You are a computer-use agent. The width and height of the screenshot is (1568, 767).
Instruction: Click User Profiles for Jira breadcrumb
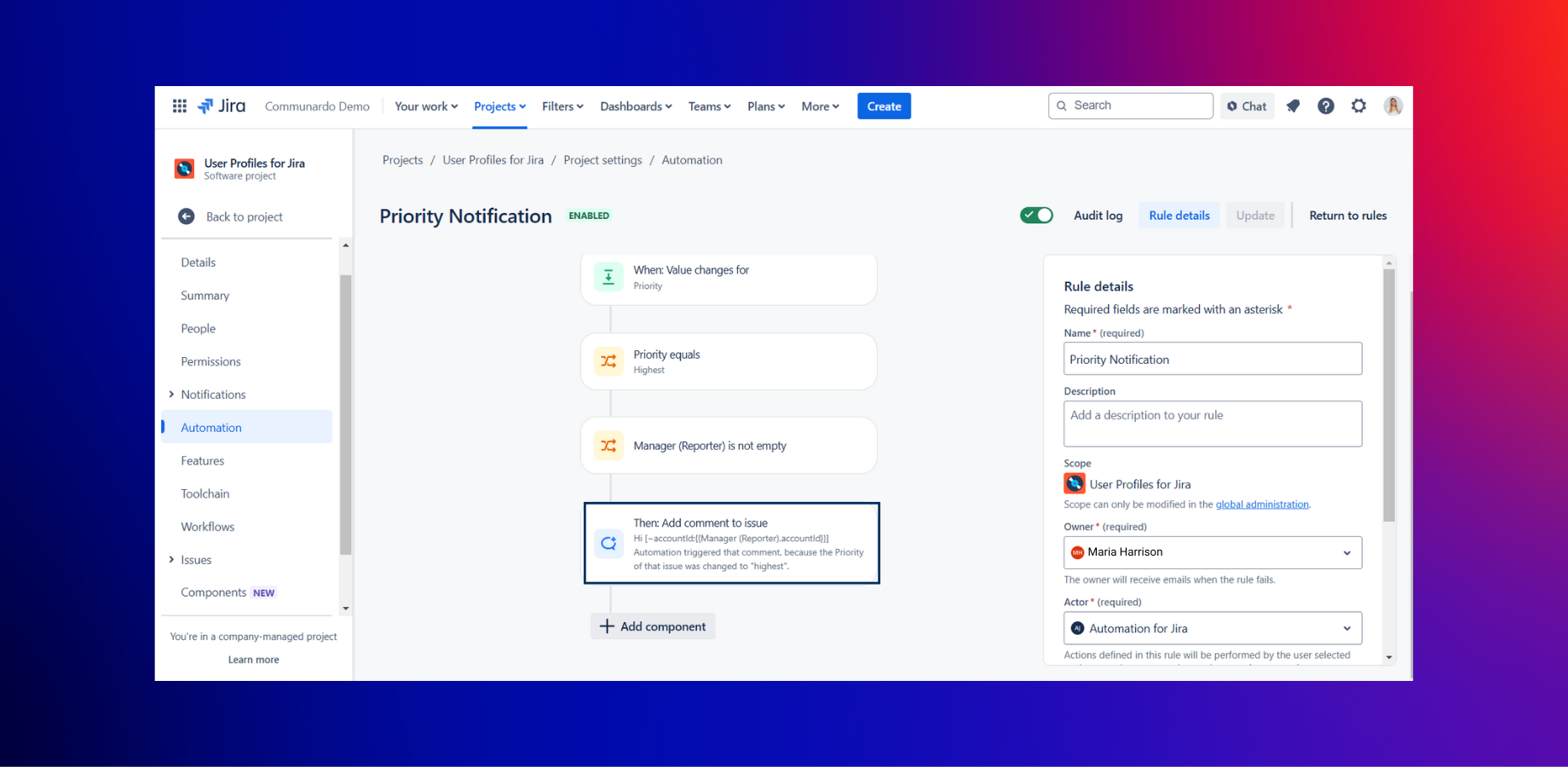pyautogui.click(x=493, y=160)
